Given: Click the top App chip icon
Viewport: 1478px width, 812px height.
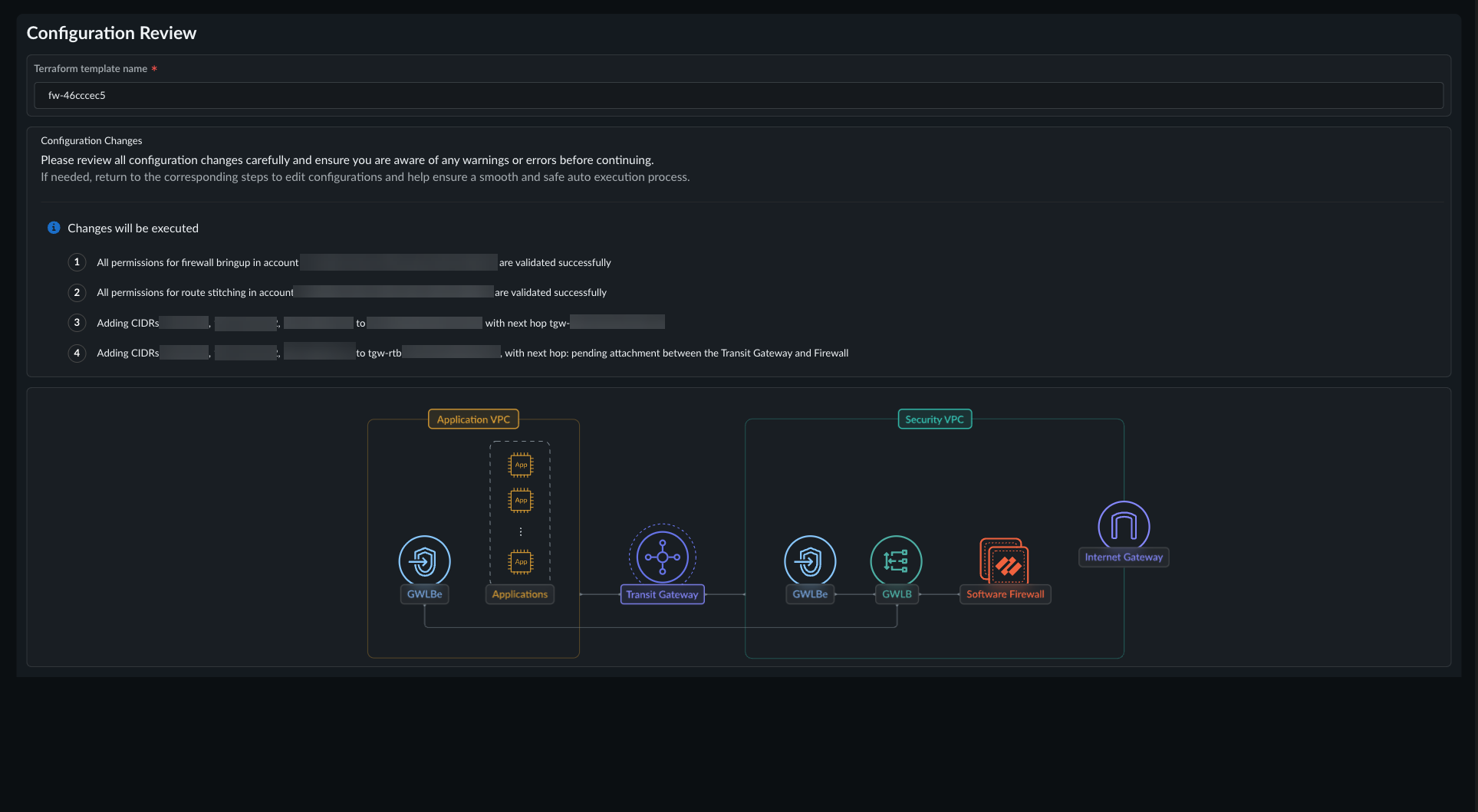Looking at the screenshot, I should coord(521,465).
